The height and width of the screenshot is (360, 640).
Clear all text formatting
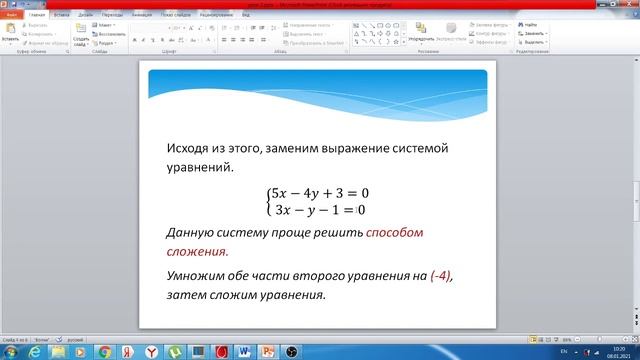pyautogui.click(x=211, y=28)
